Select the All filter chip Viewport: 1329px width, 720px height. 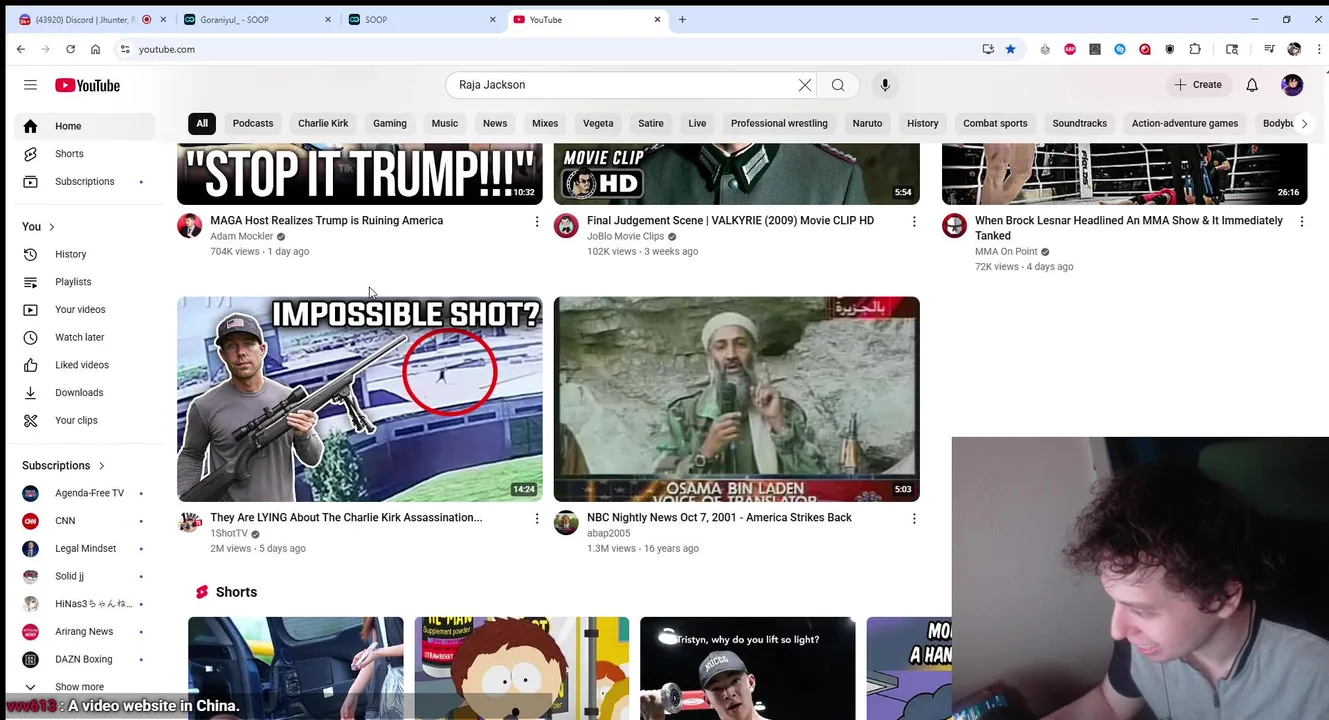[x=202, y=124]
